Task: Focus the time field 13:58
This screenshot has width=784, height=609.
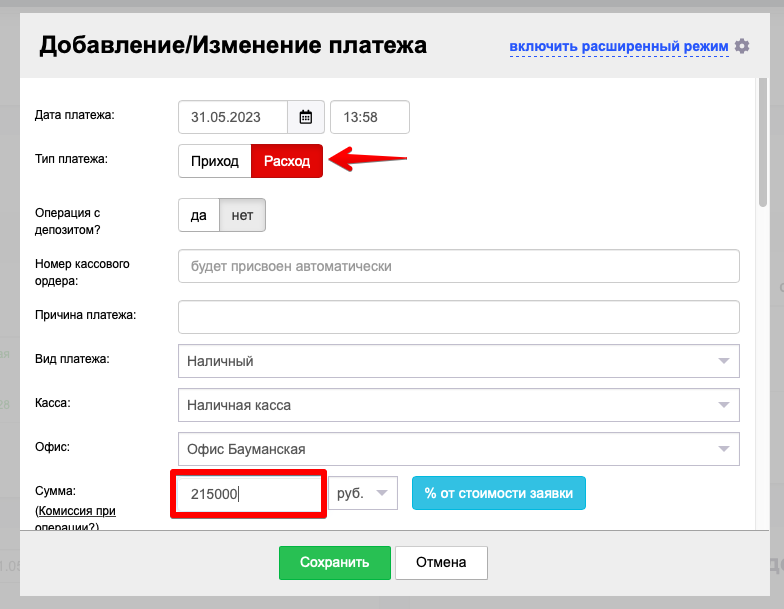Action: coord(370,117)
